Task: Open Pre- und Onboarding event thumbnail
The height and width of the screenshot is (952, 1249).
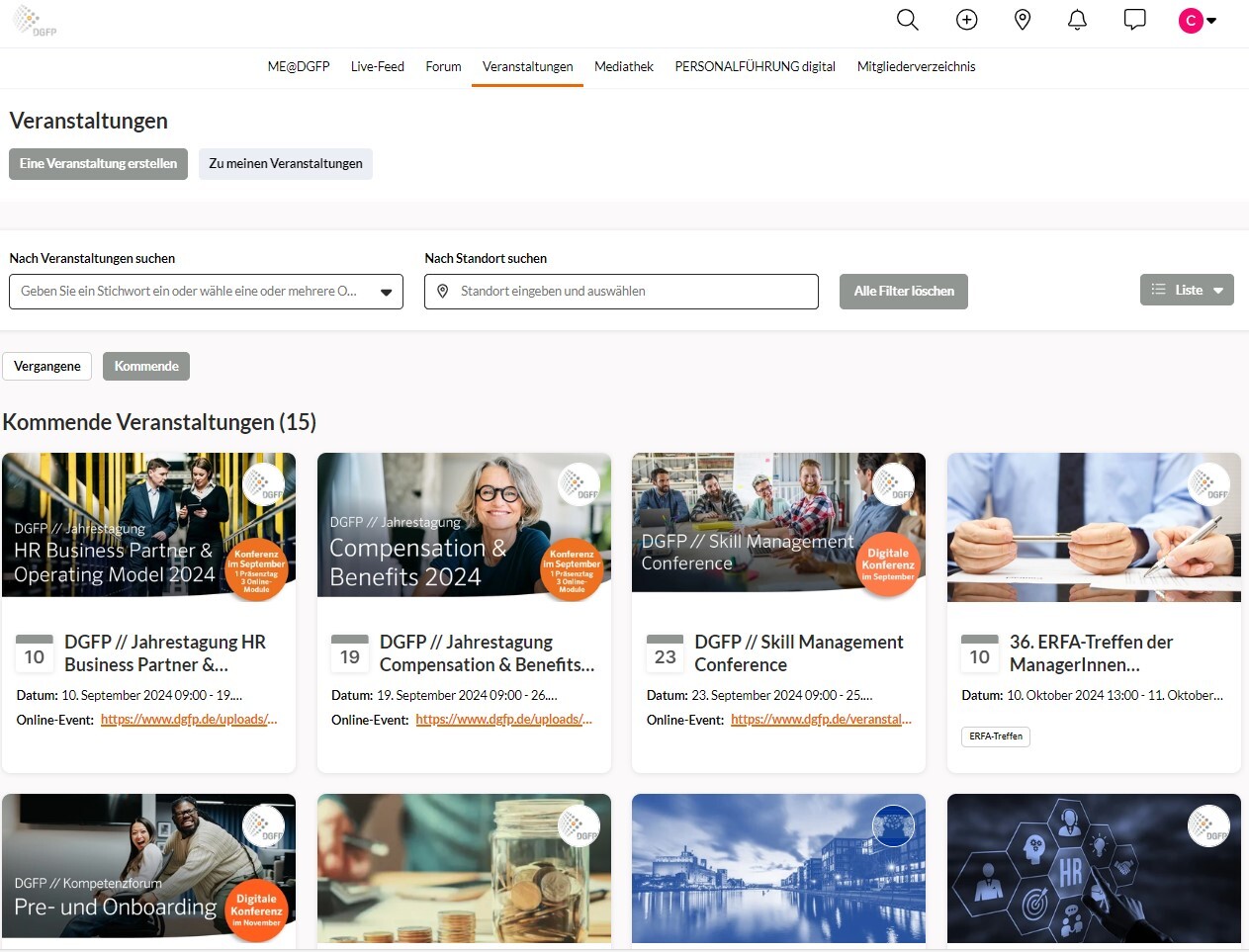Action: (148, 868)
